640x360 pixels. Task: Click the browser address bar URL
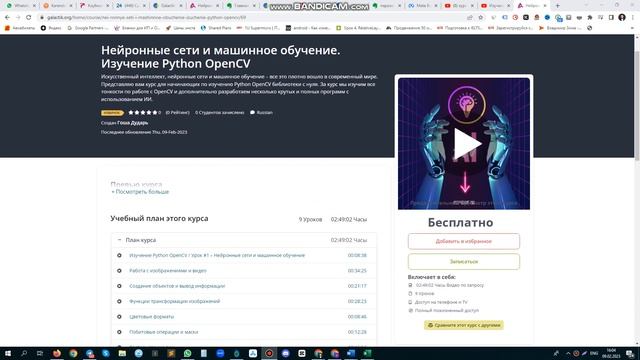(x=146, y=18)
